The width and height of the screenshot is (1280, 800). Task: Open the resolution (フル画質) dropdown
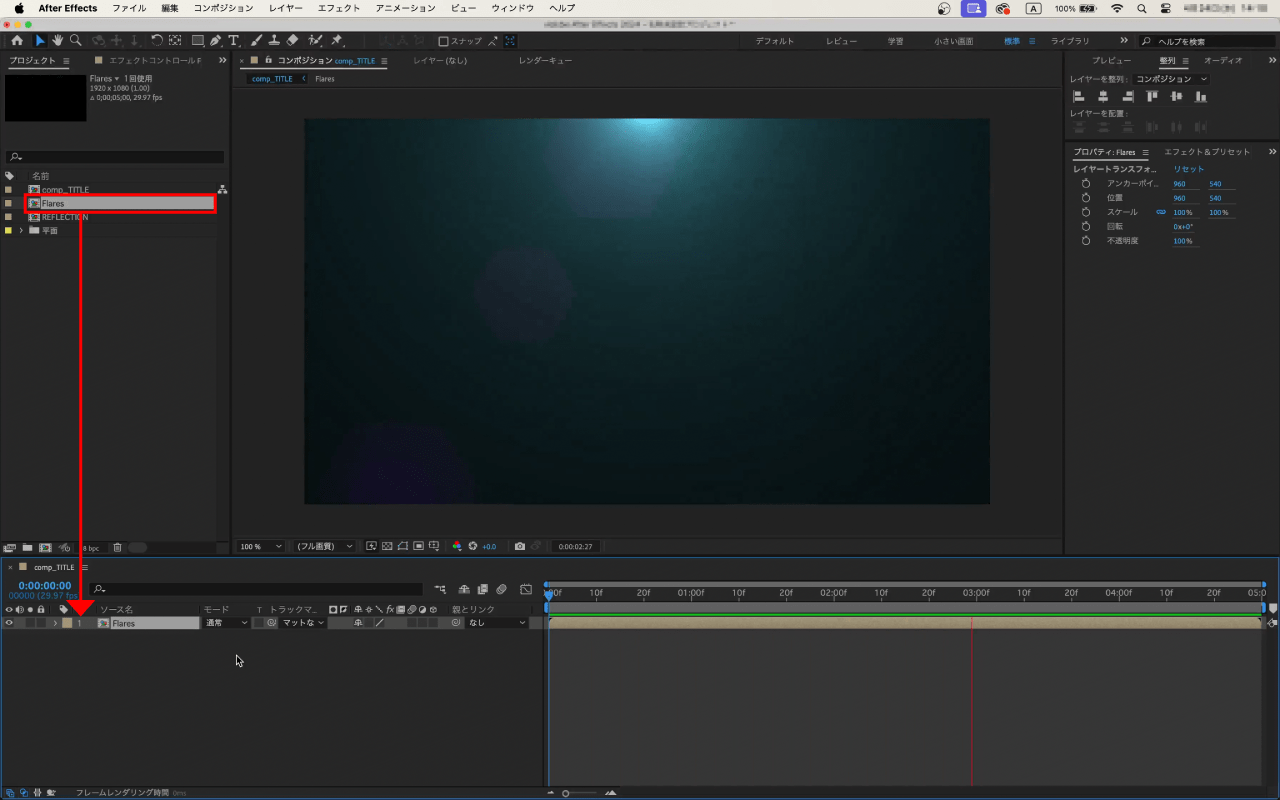323,546
